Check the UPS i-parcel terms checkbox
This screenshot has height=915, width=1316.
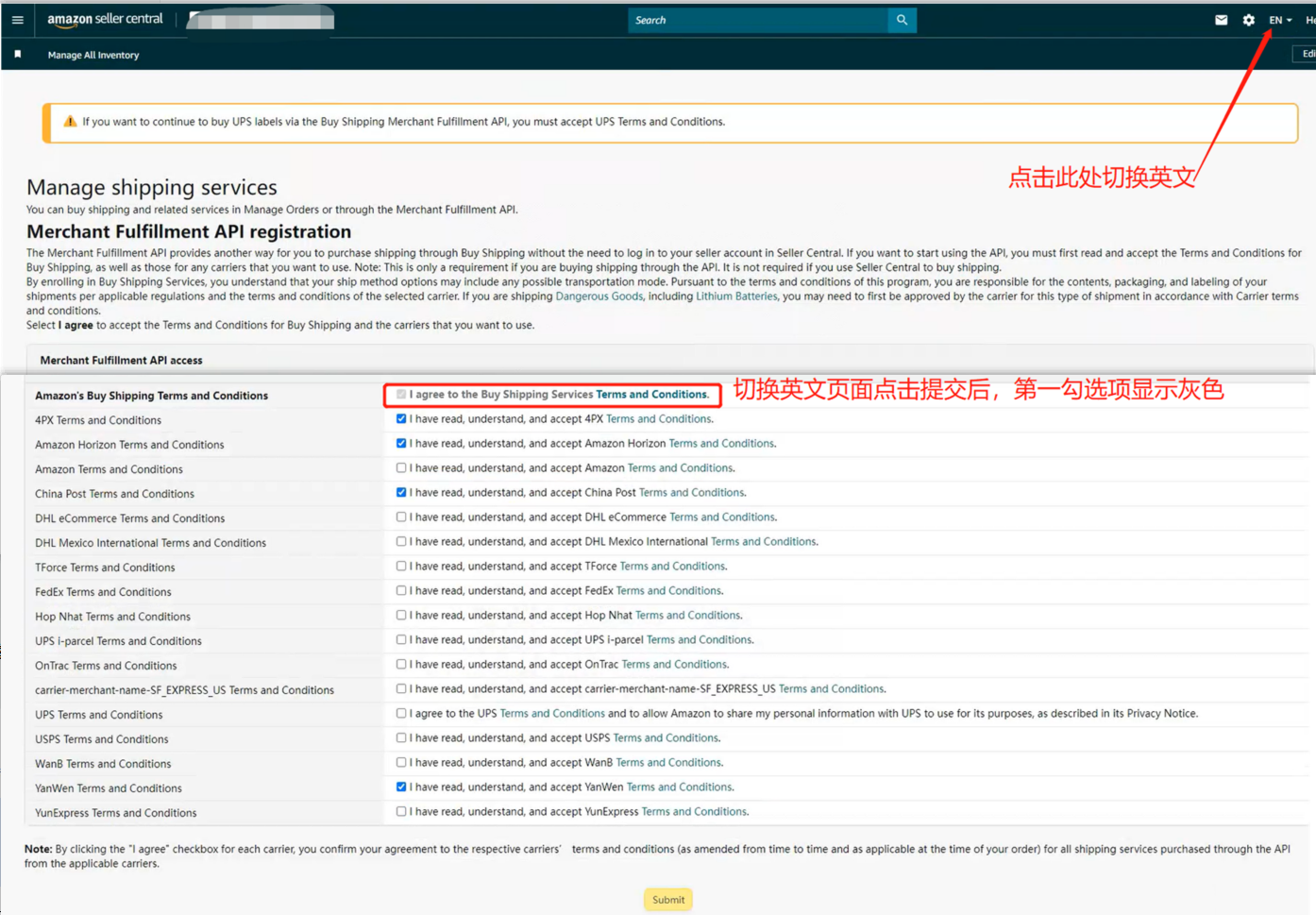[401, 639]
